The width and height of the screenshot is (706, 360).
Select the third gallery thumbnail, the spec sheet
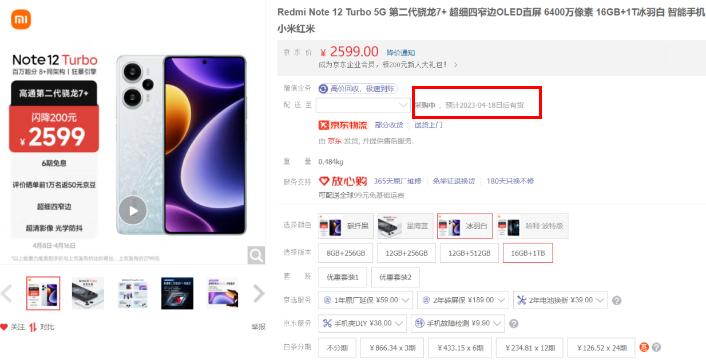(133, 293)
